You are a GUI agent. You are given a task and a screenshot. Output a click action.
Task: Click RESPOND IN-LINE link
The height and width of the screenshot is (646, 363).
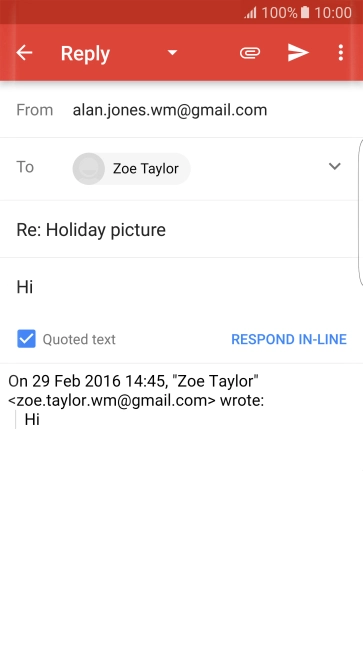[289, 339]
